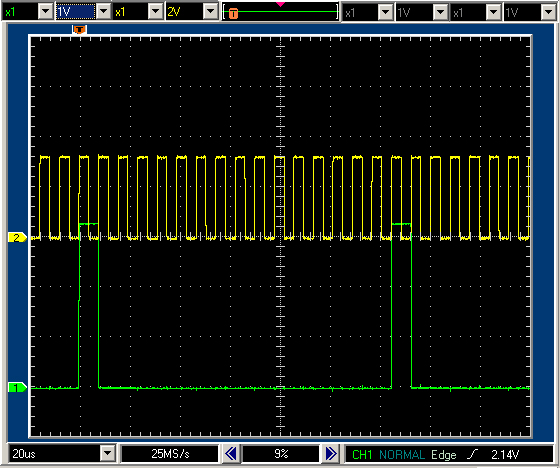This screenshot has width=560, height=468.
Task: Click the left blue arrow beside 9%
Action: 231,454
